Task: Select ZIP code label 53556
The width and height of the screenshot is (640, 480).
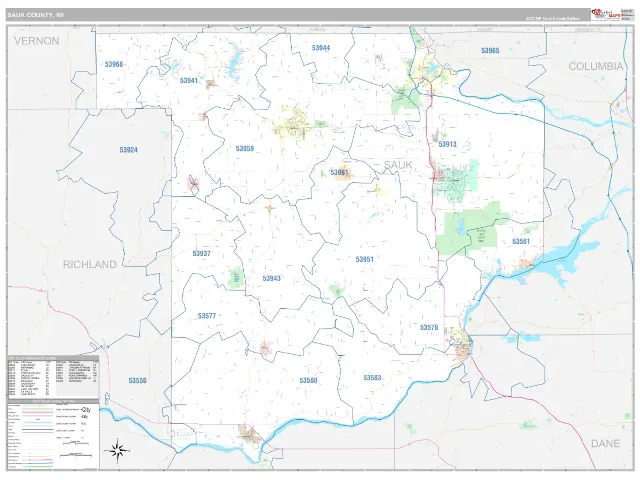Action: coord(138,380)
